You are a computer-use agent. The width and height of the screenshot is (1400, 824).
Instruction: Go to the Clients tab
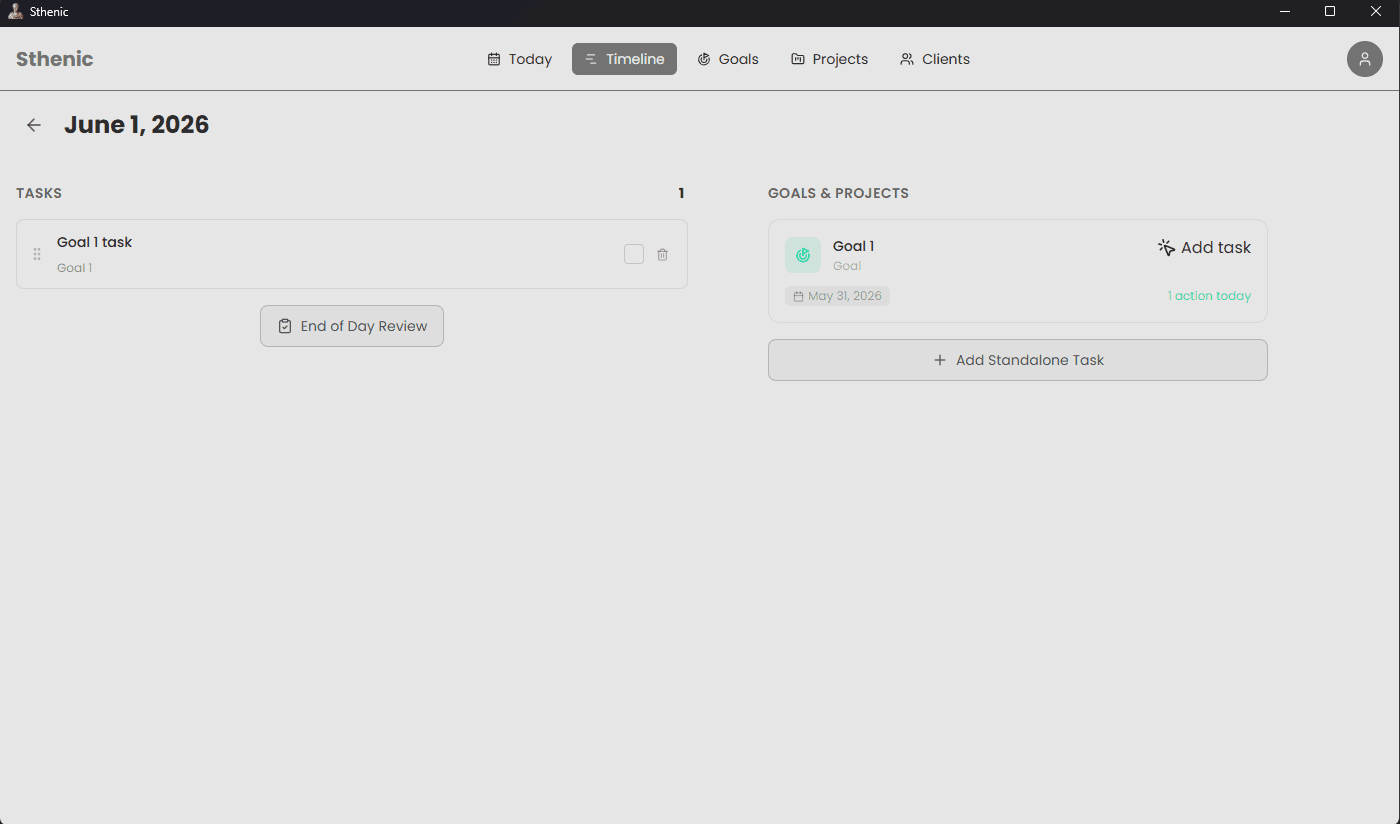pos(934,59)
